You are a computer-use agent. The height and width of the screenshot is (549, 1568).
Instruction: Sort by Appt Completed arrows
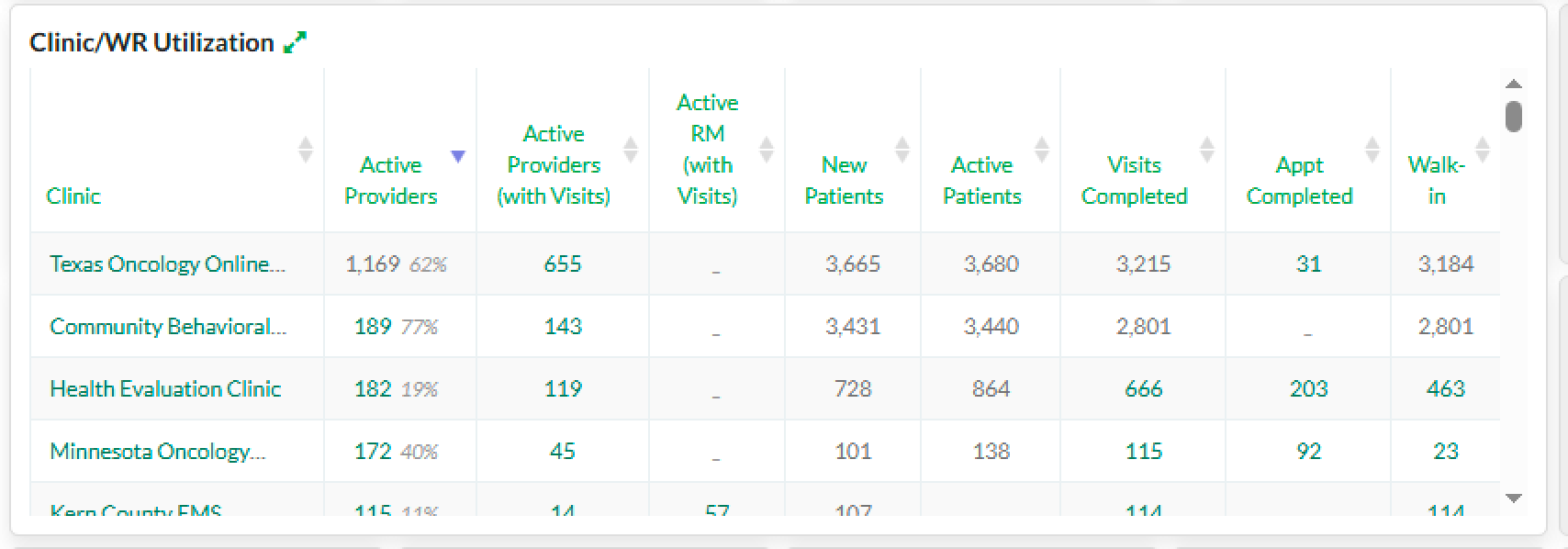click(x=1372, y=150)
